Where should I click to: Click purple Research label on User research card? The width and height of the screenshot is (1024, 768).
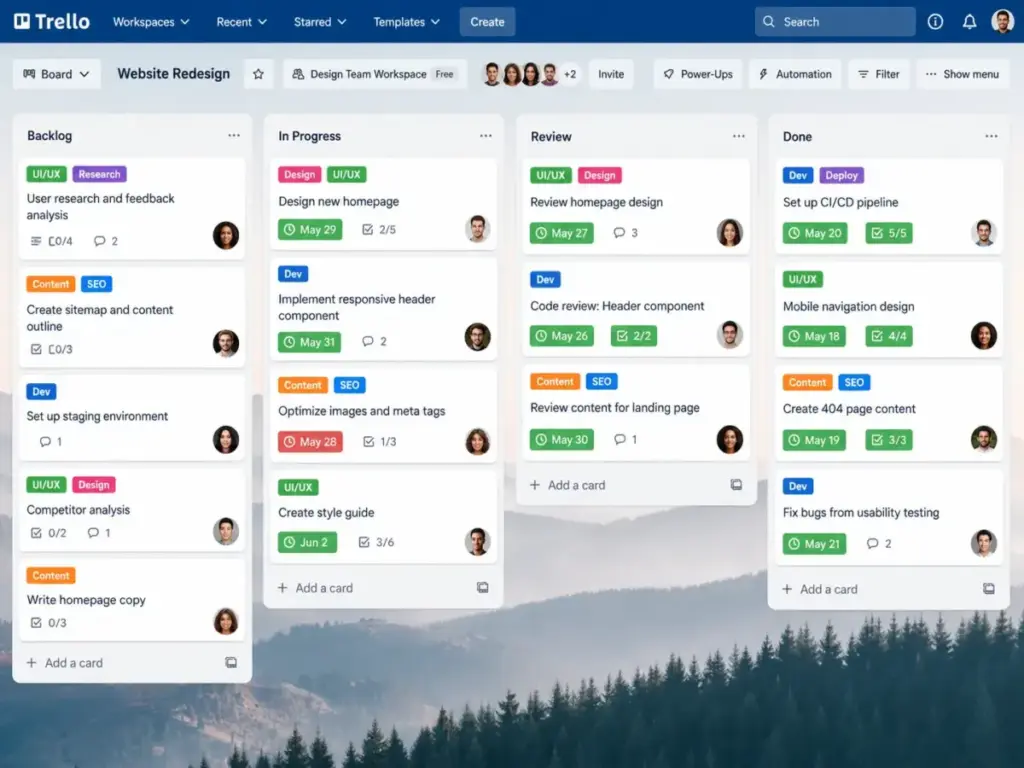pos(99,174)
